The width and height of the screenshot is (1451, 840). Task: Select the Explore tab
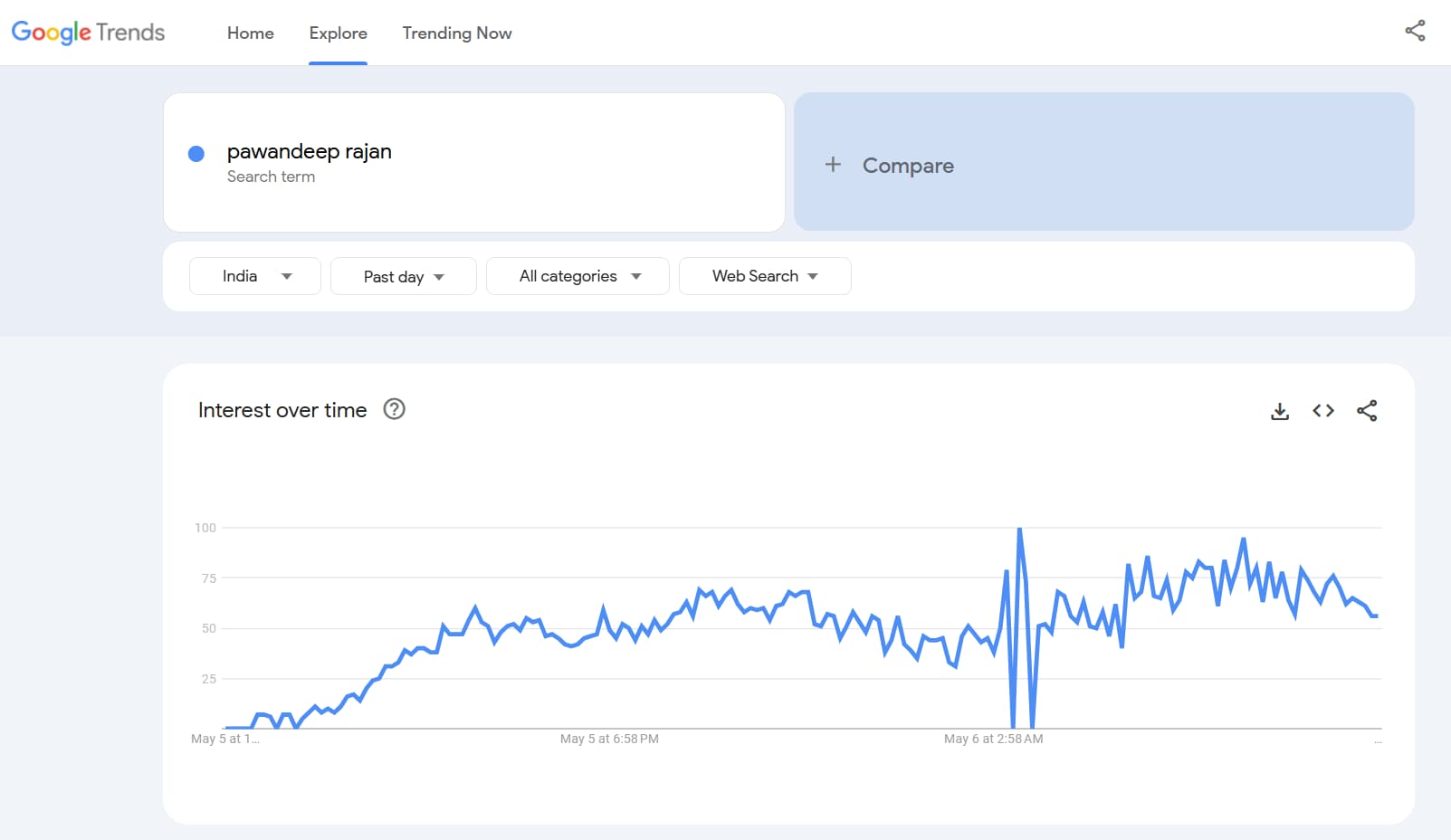click(x=338, y=33)
